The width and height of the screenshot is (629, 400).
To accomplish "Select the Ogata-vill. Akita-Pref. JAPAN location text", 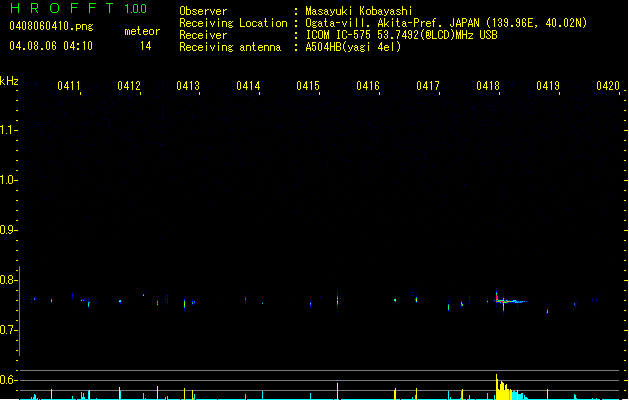I will [x=446, y=23].
